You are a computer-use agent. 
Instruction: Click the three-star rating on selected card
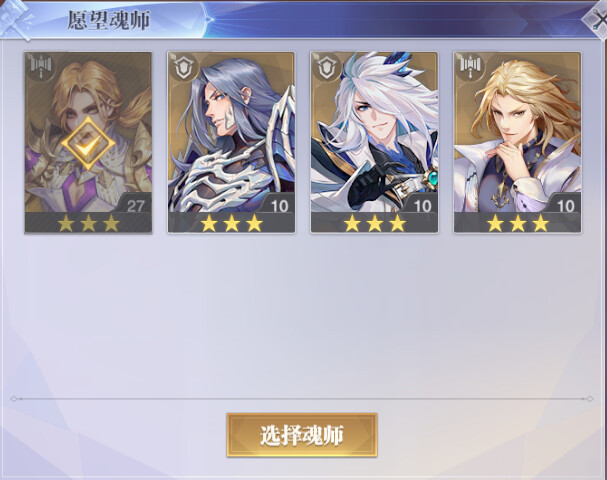tap(88, 223)
